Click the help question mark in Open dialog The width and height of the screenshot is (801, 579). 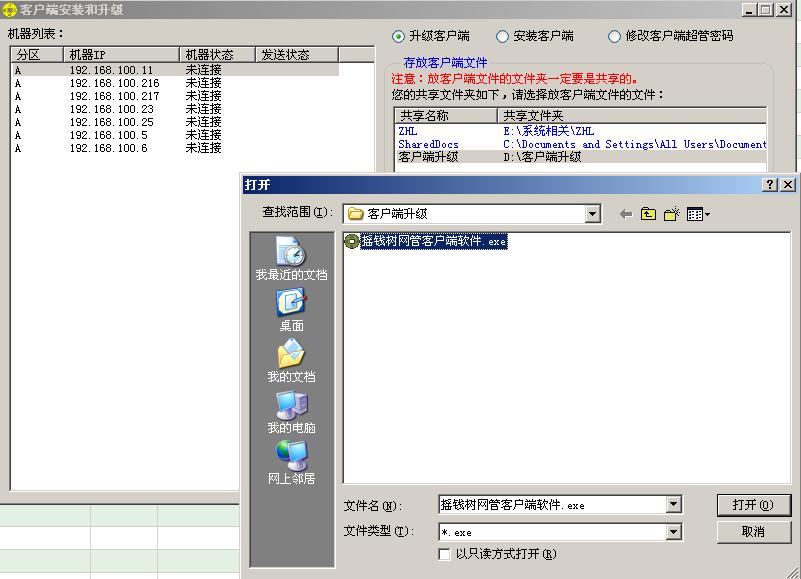tap(770, 184)
